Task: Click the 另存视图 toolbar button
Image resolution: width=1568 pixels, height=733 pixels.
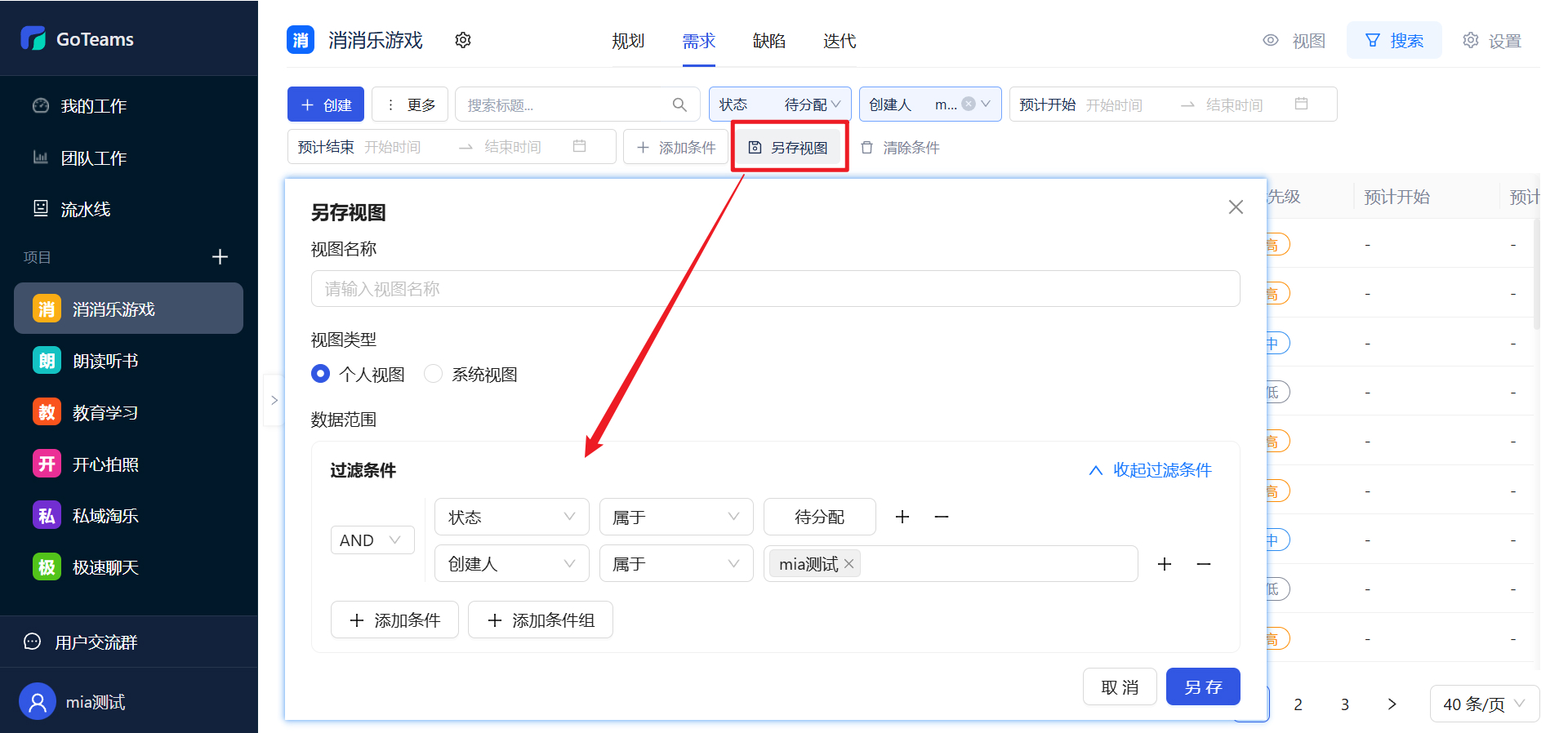Action: click(x=789, y=147)
